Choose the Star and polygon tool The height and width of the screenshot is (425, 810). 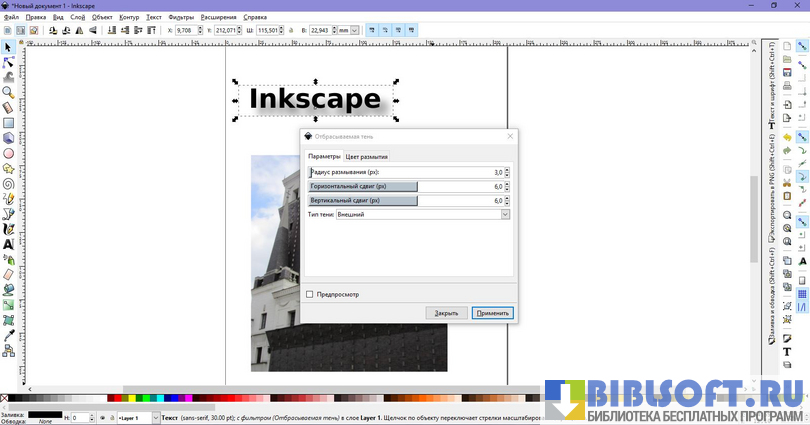(x=8, y=169)
